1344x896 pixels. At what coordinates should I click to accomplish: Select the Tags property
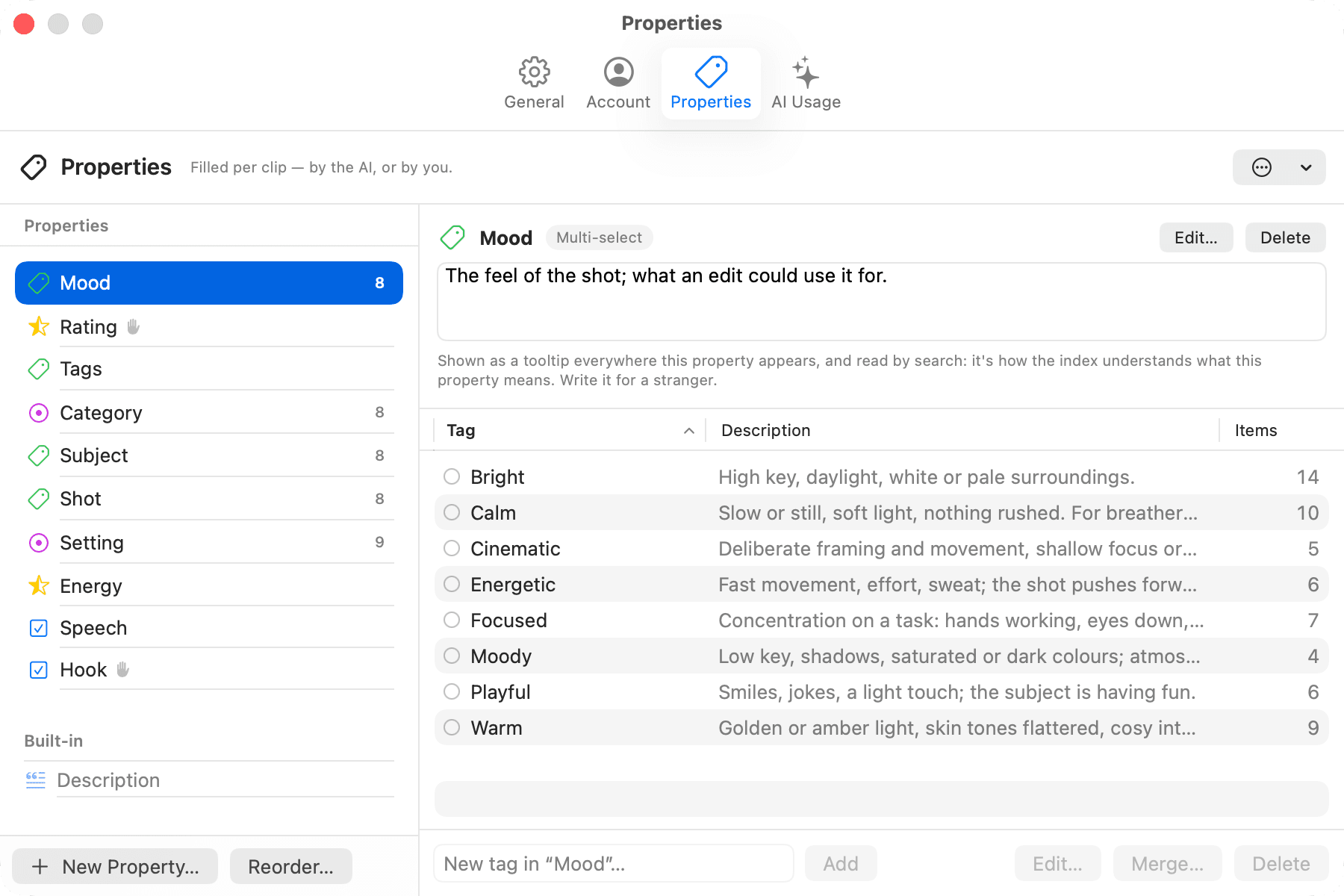pyautogui.click(x=209, y=369)
